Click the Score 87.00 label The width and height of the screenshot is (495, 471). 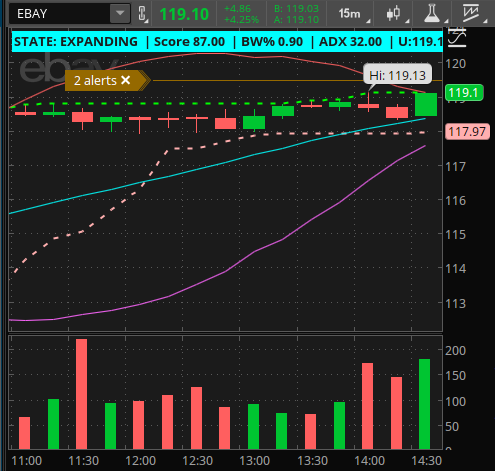point(189,42)
